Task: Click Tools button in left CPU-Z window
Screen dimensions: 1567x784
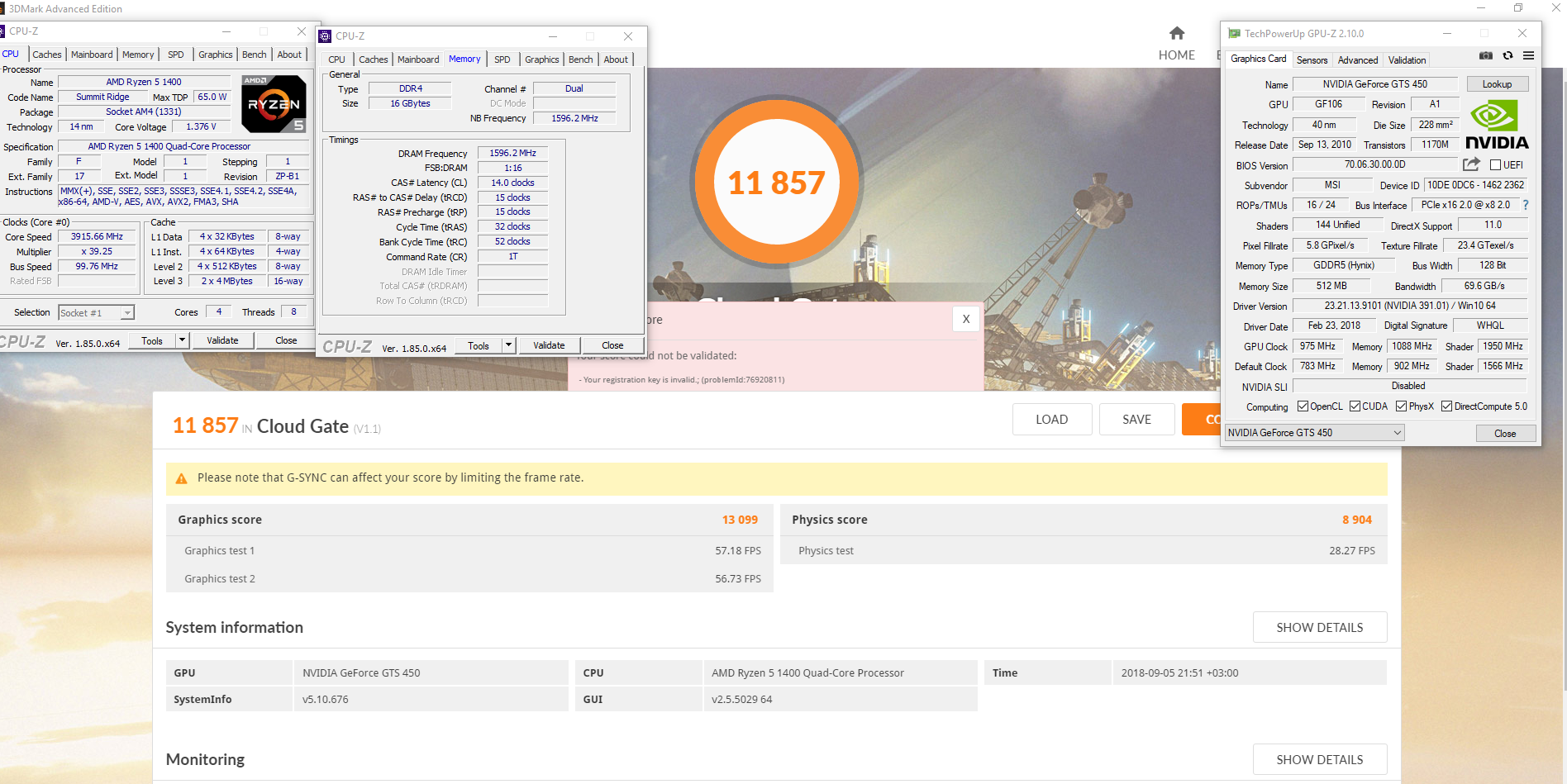Action: [x=152, y=340]
